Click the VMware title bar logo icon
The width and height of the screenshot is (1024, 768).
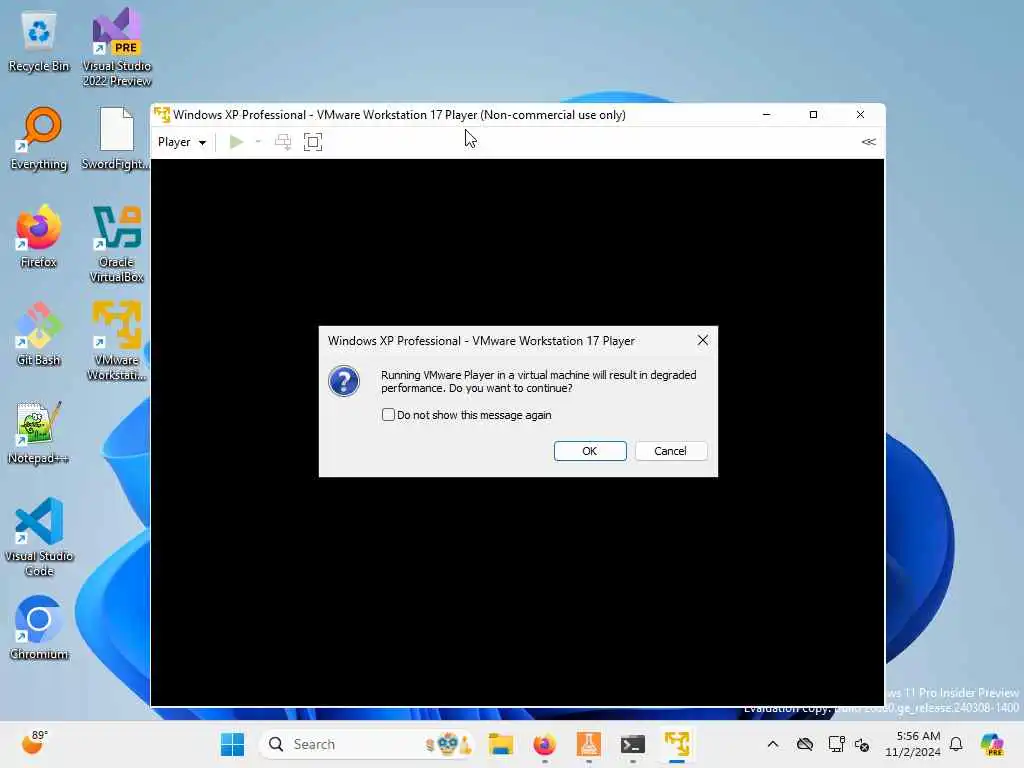162,115
